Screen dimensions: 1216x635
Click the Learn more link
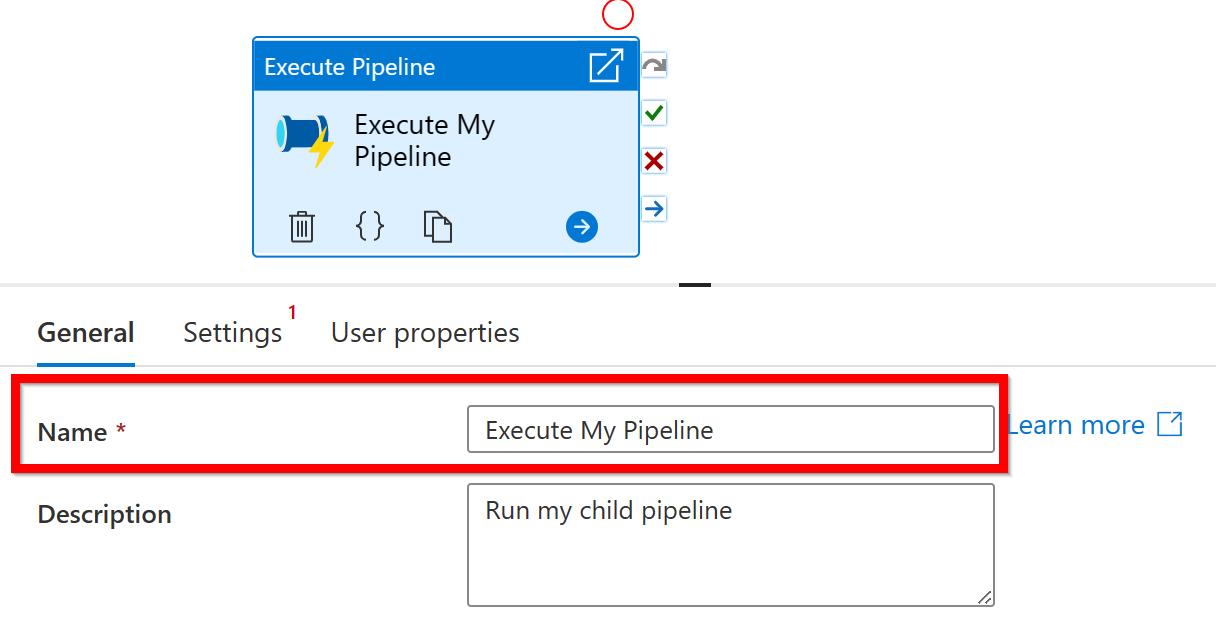pyautogui.click(x=1076, y=425)
